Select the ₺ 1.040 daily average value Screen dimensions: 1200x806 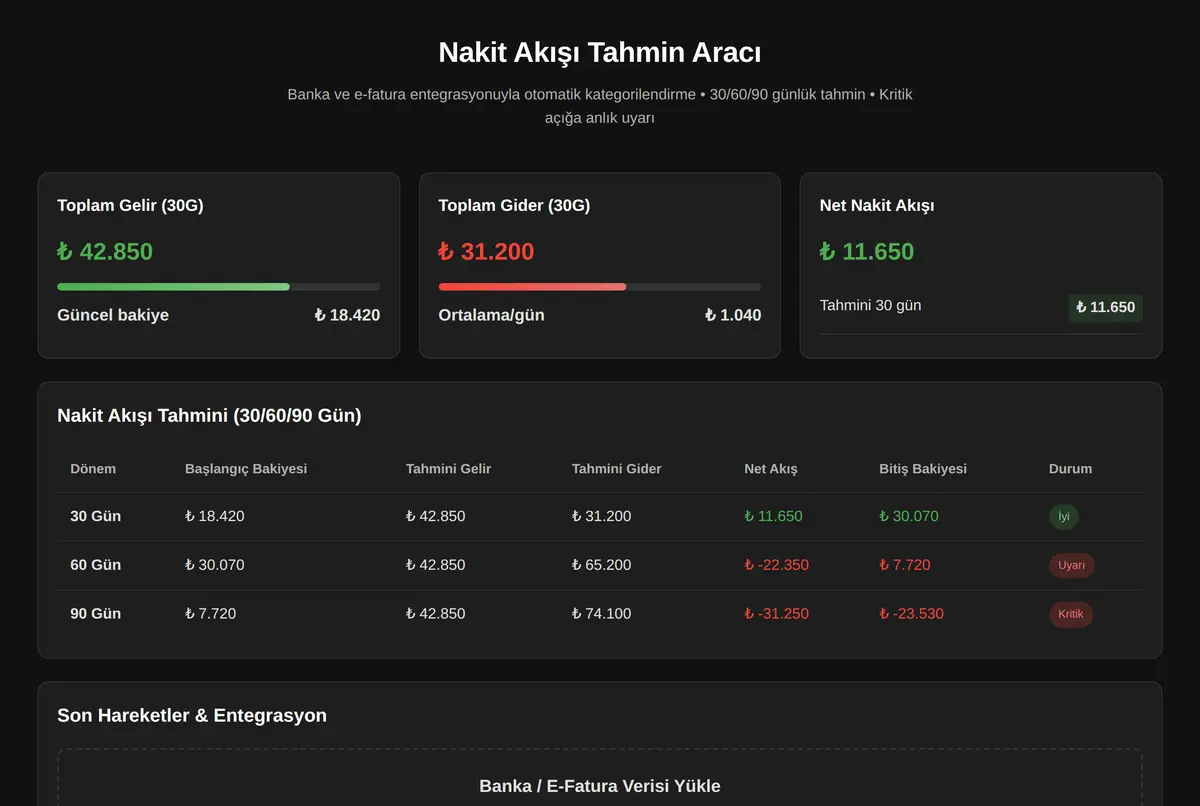733,315
